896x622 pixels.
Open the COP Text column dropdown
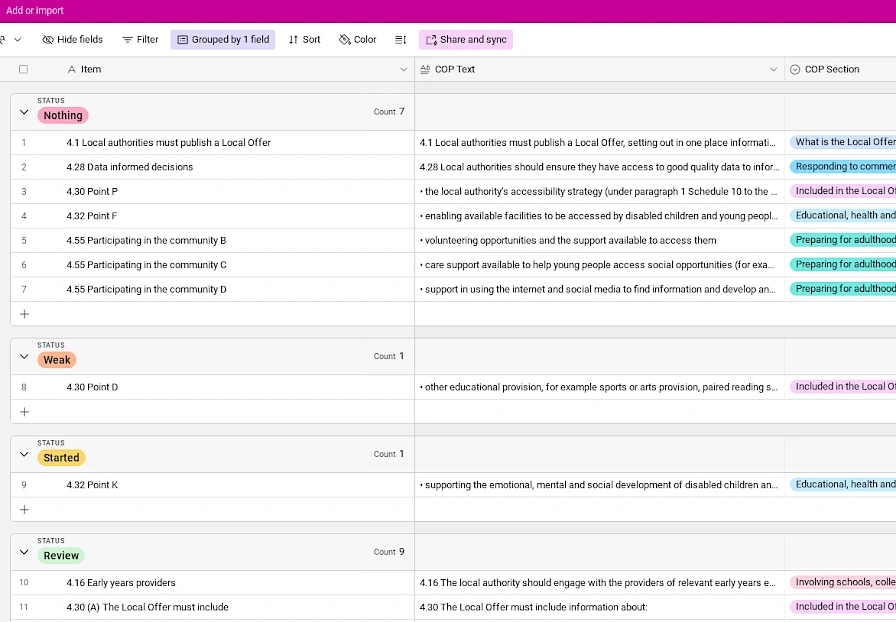[774, 69]
